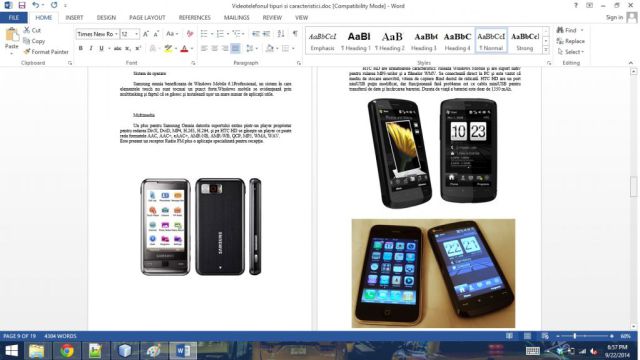Expand the Styles gallery more arrow
The height and width of the screenshot is (360, 640).
[x=546, y=50]
